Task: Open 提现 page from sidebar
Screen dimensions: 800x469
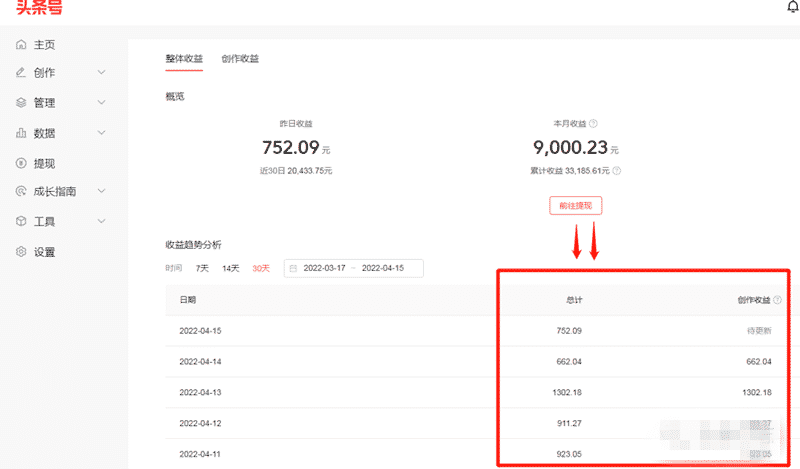Action: coord(44,164)
